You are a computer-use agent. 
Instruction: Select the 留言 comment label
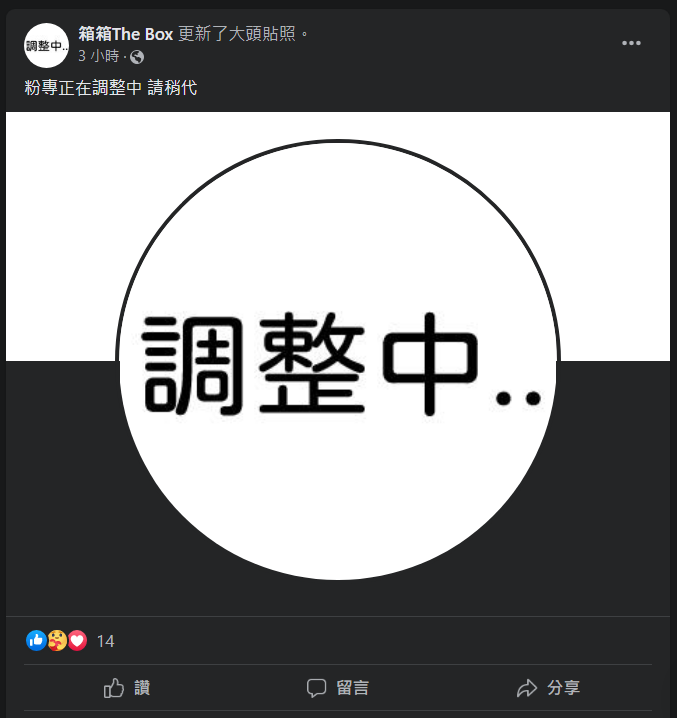[x=352, y=688]
